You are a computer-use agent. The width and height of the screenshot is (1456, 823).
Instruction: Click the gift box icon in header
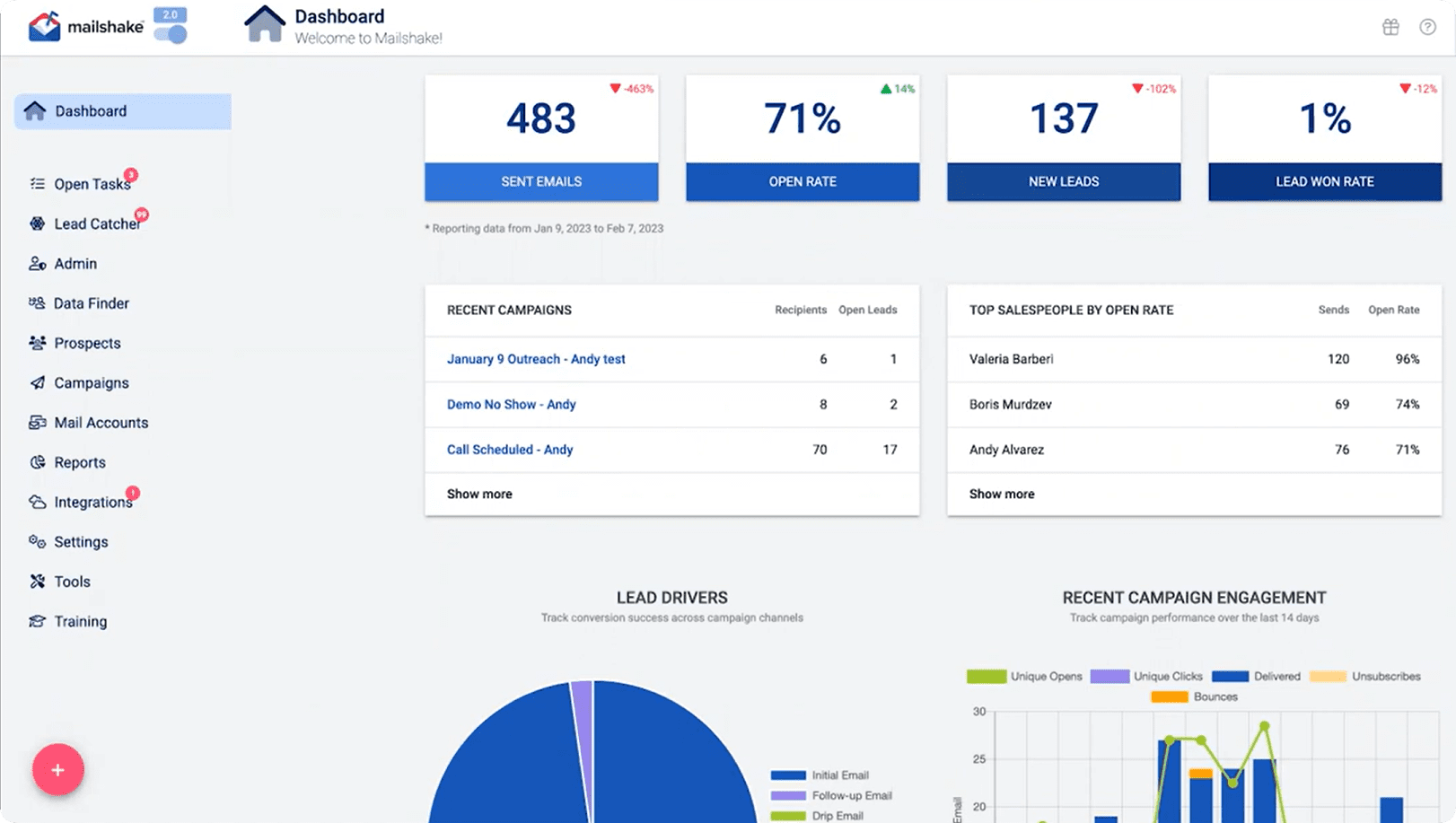(x=1390, y=27)
